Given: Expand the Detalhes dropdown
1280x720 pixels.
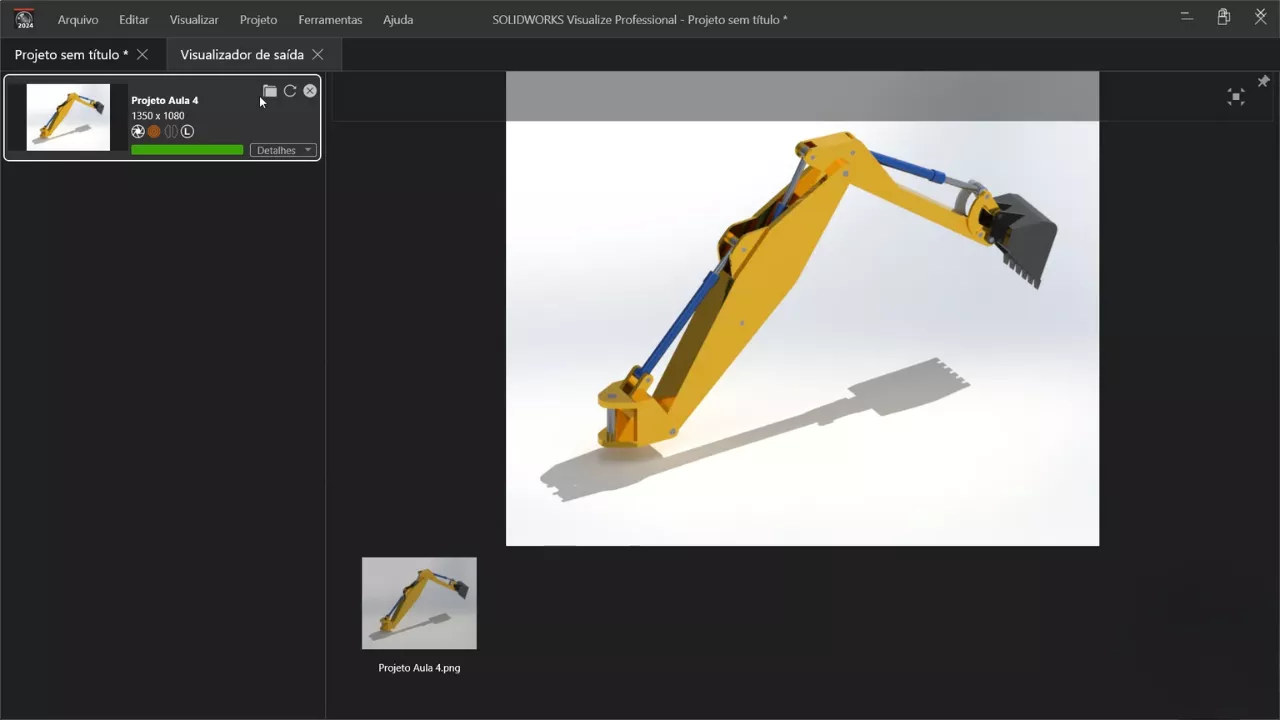Looking at the screenshot, I should (x=283, y=150).
